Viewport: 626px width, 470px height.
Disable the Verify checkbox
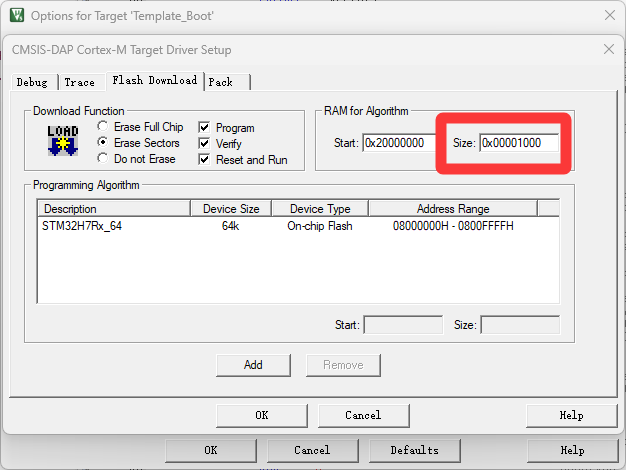(205, 144)
